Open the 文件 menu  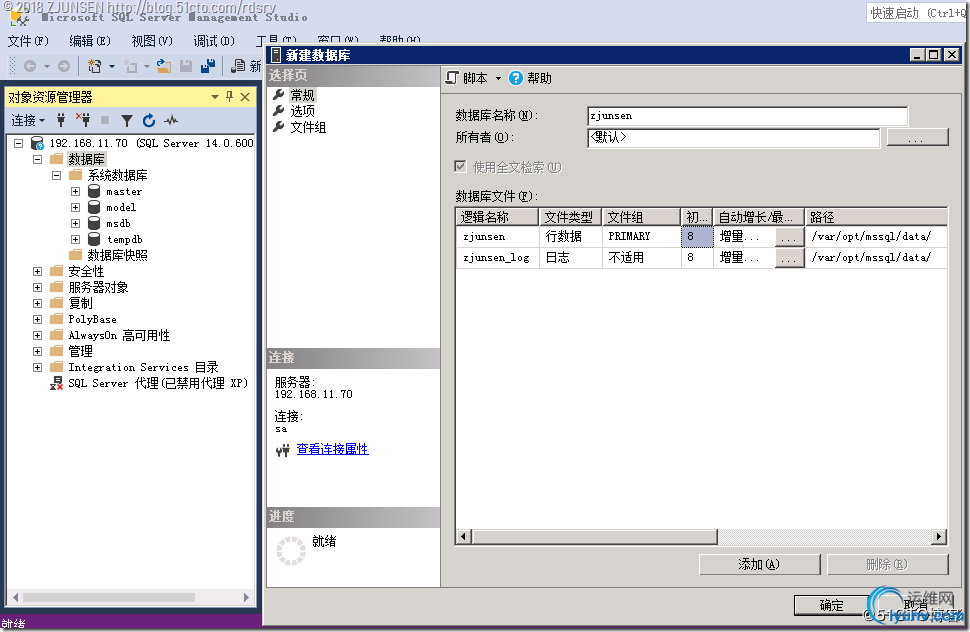28,41
